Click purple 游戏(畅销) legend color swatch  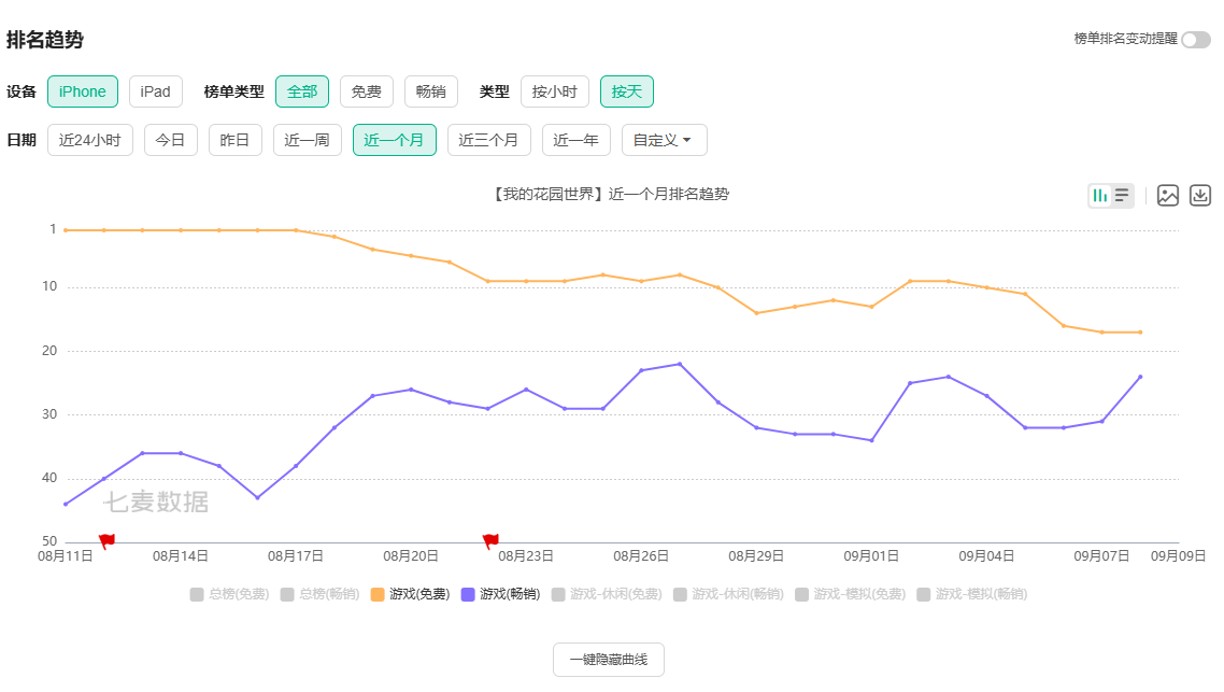pos(468,594)
